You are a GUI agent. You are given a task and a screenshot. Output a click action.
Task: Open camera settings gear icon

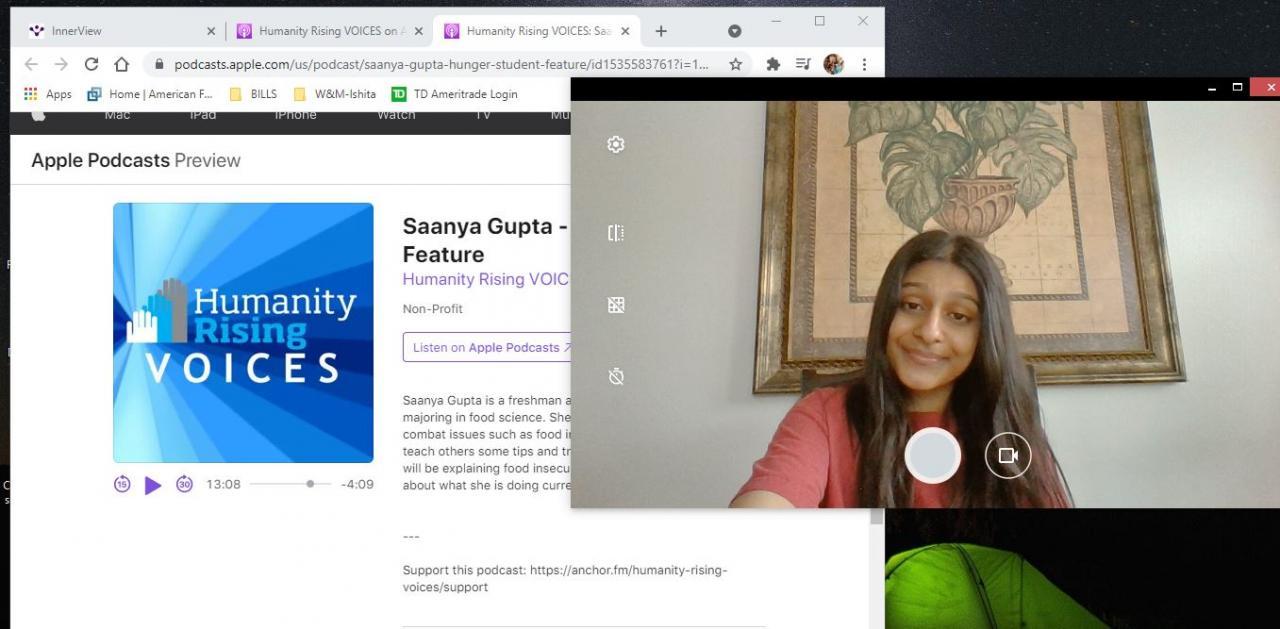[616, 144]
